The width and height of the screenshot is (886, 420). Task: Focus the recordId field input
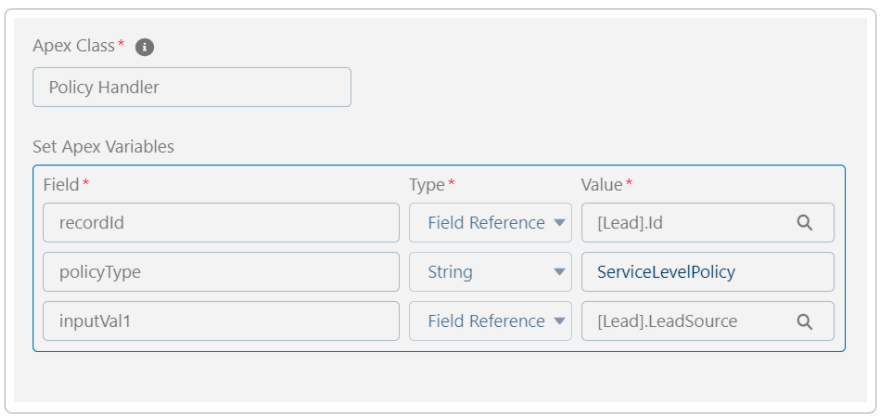(221, 223)
